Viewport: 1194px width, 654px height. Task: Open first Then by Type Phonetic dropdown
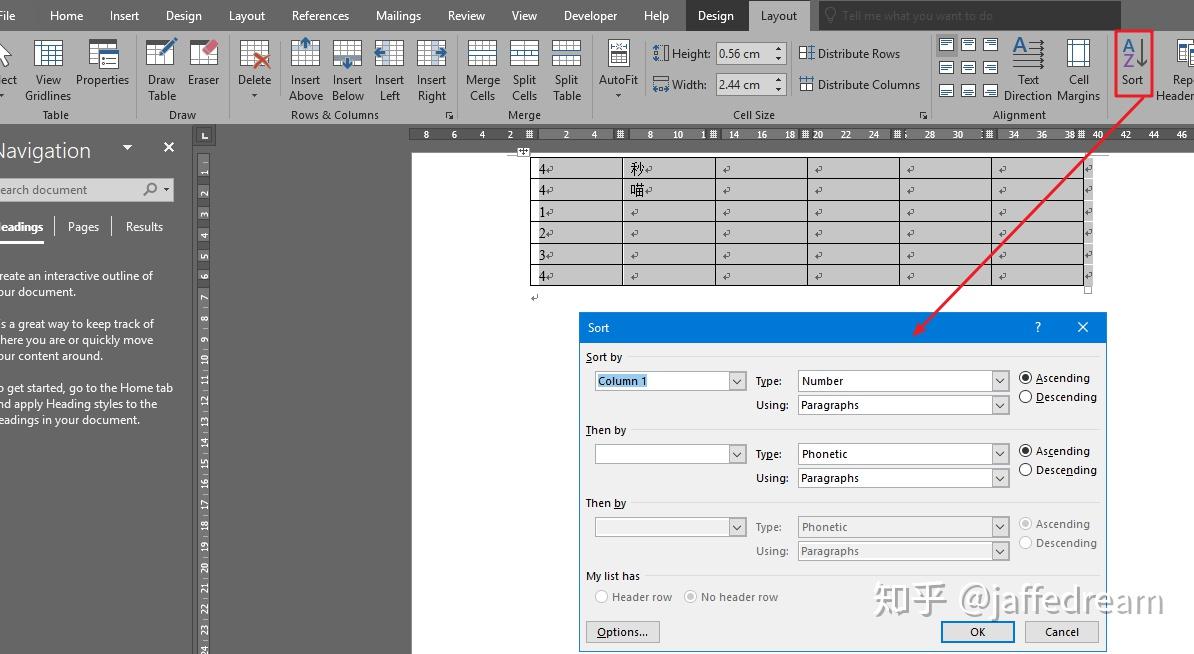[x=1000, y=454]
